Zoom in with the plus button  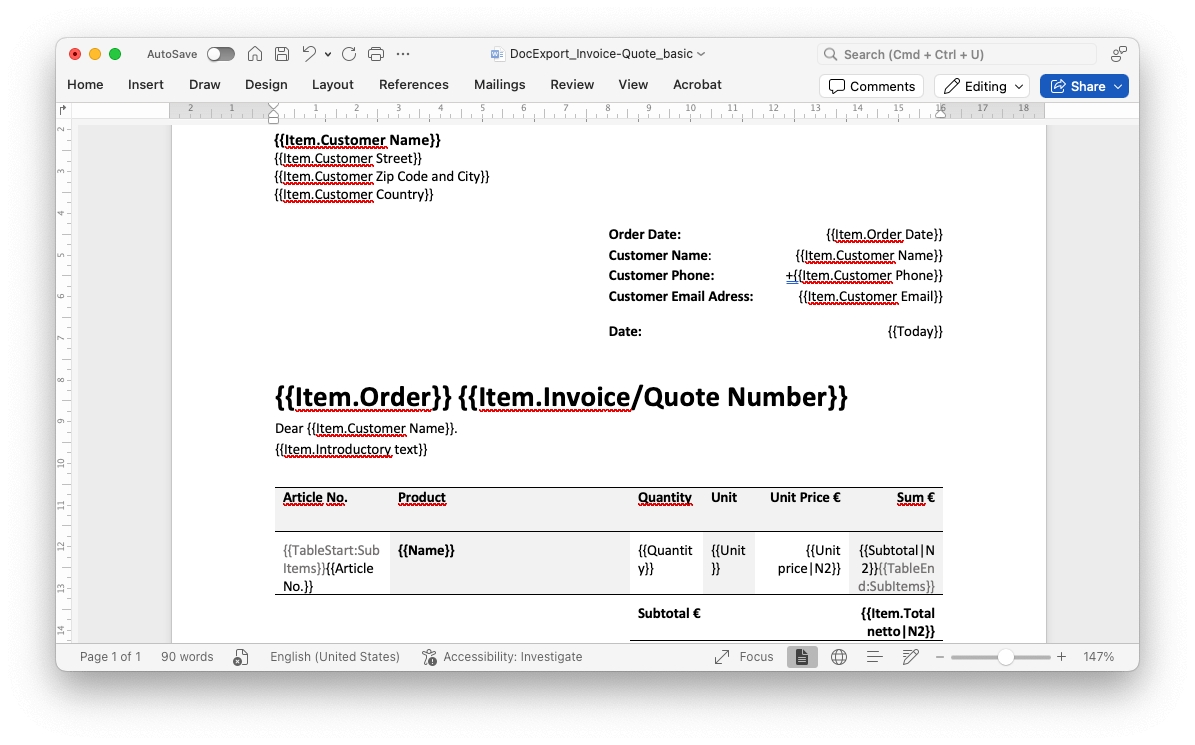click(x=1061, y=657)
